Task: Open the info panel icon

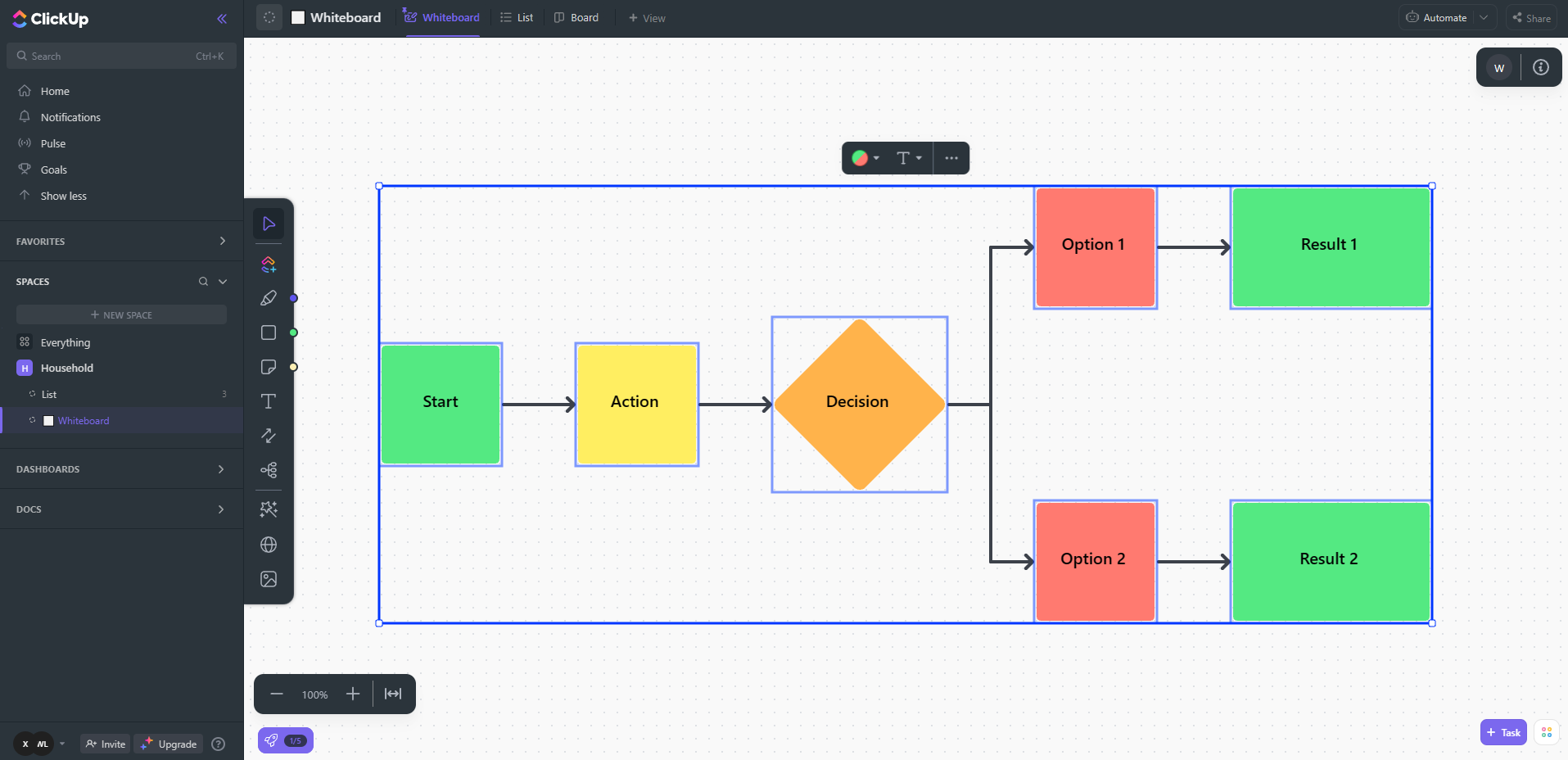Action: tap(1540, 67)
